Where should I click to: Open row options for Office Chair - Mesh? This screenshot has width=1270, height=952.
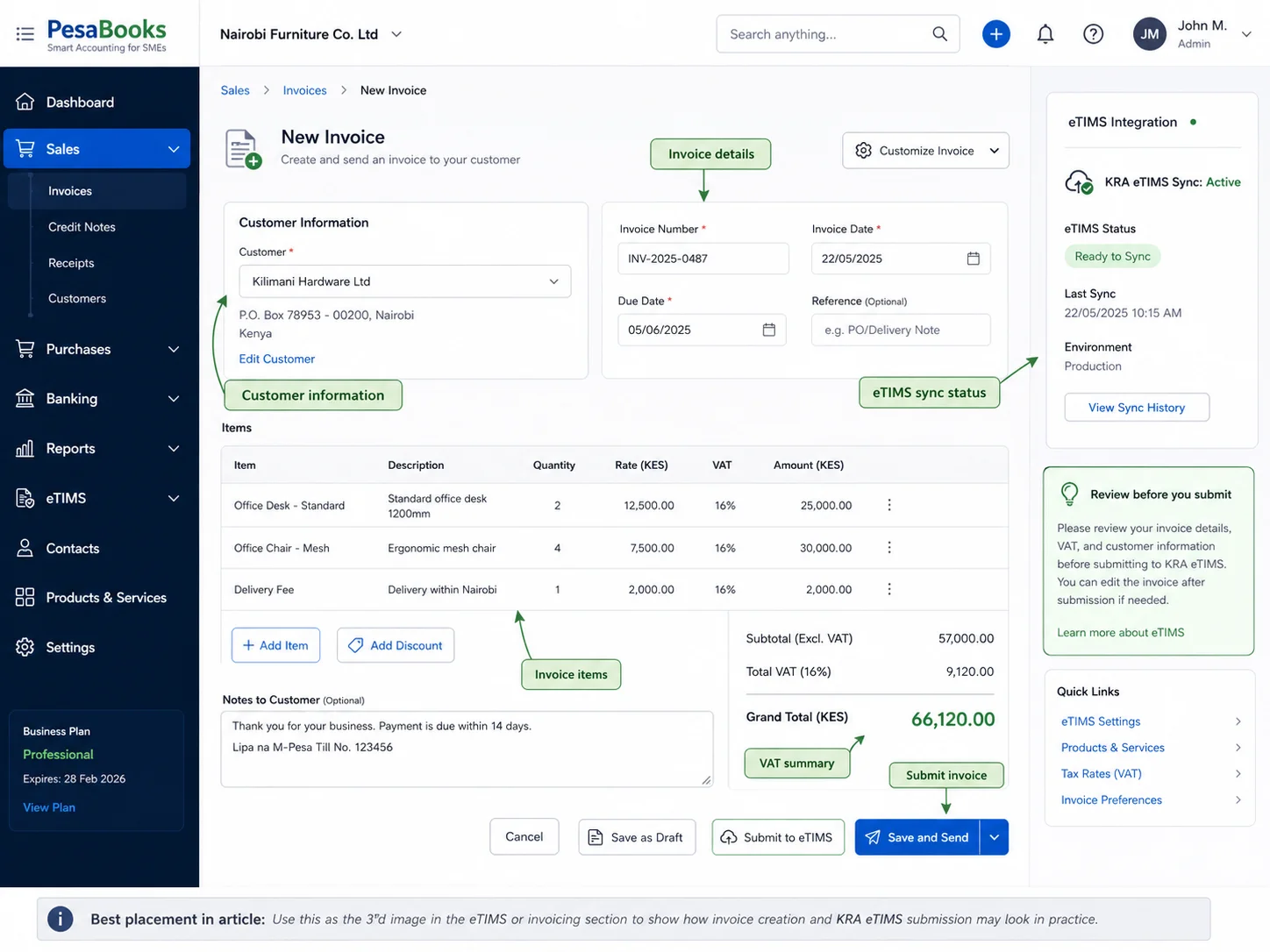[889, 547]
